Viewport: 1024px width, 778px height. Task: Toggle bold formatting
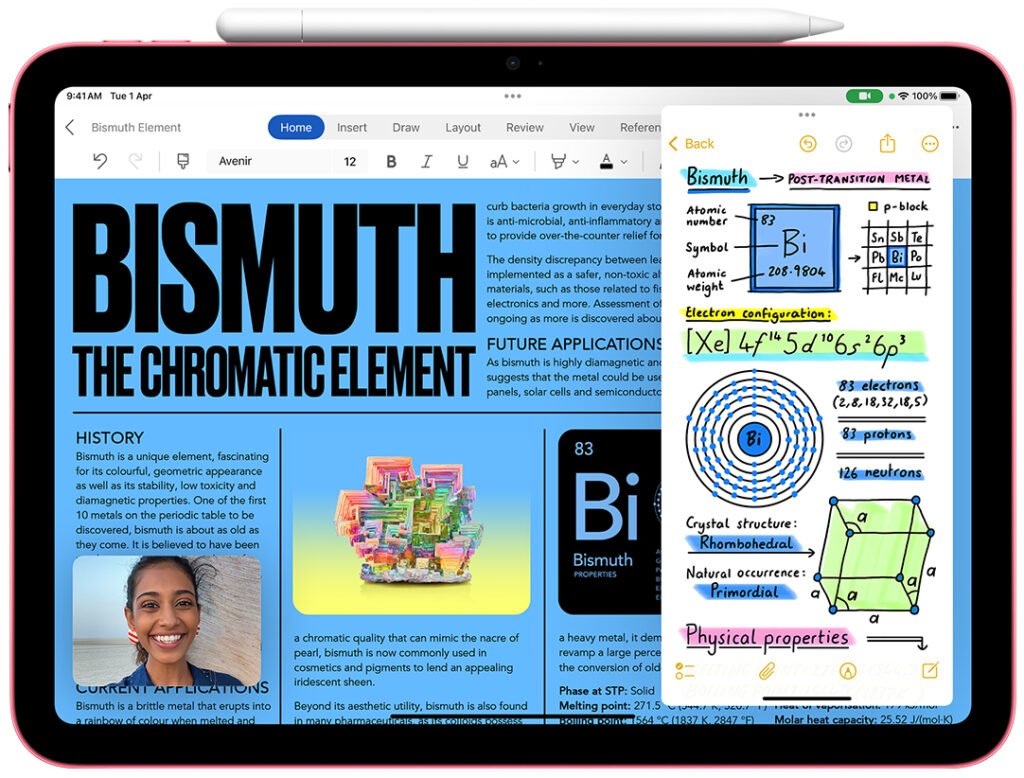(391, 161)
